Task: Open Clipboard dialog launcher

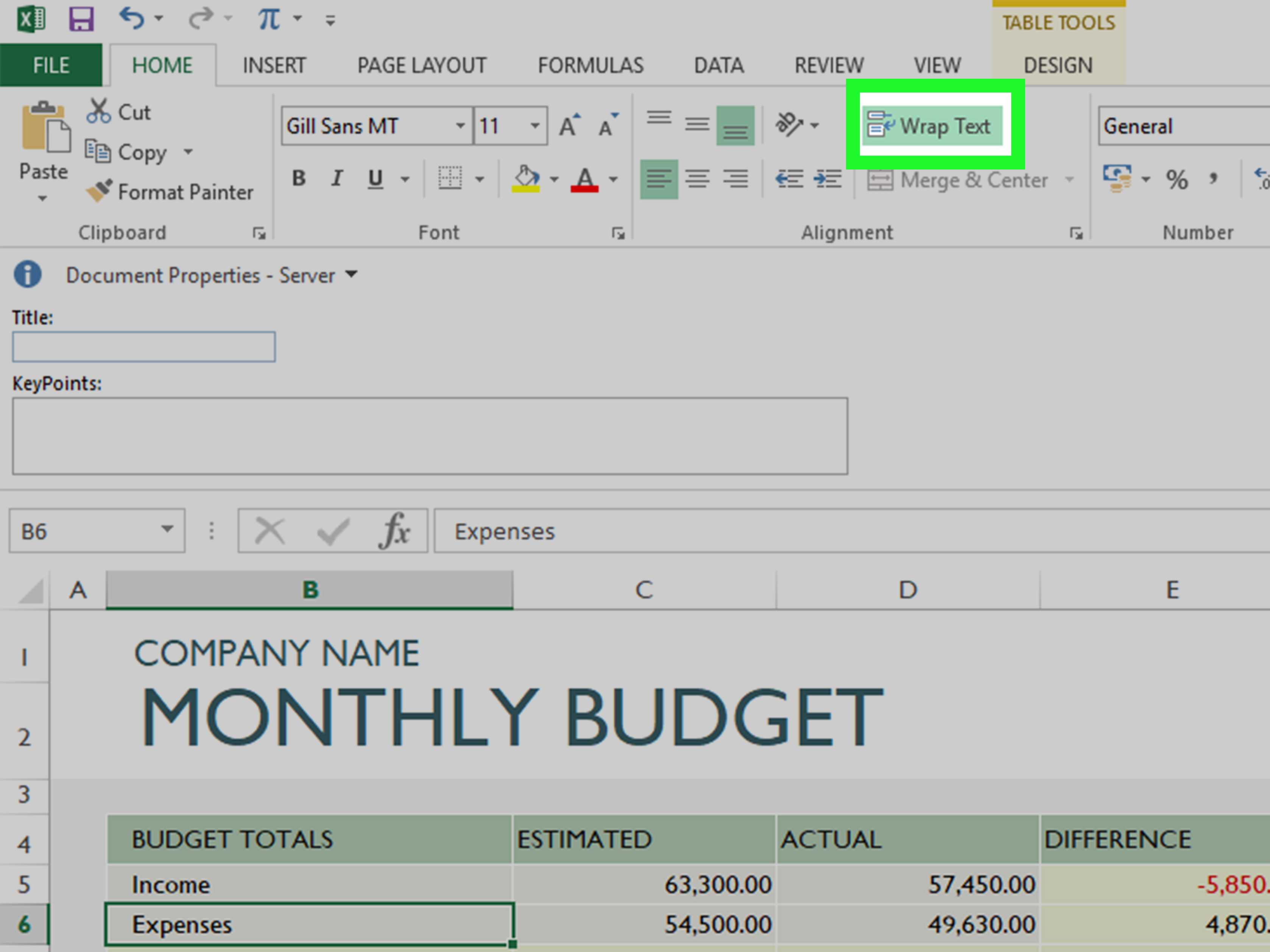Action: tap(259, 233)
